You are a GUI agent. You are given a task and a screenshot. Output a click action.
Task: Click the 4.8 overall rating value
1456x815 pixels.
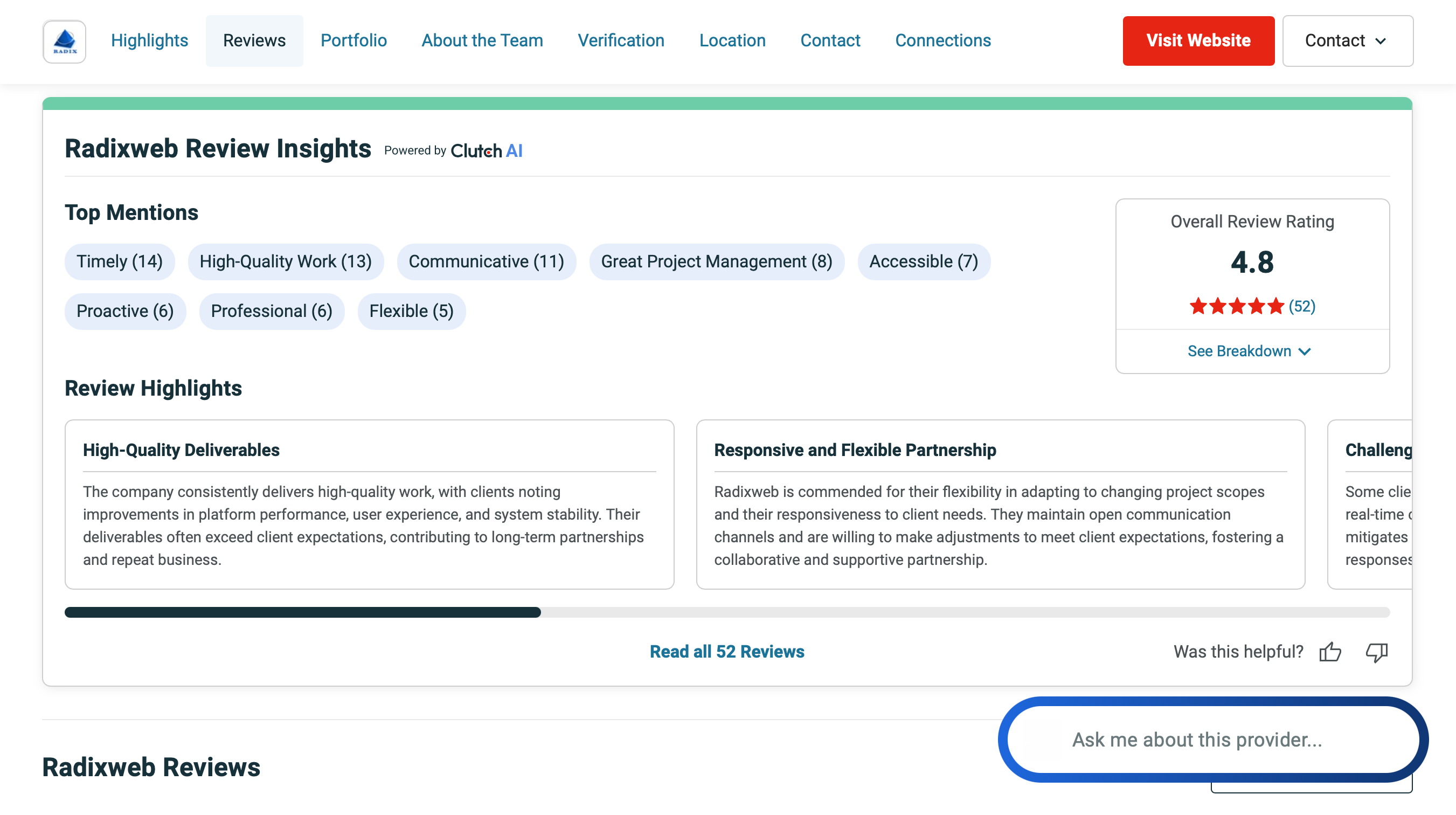1252,262
